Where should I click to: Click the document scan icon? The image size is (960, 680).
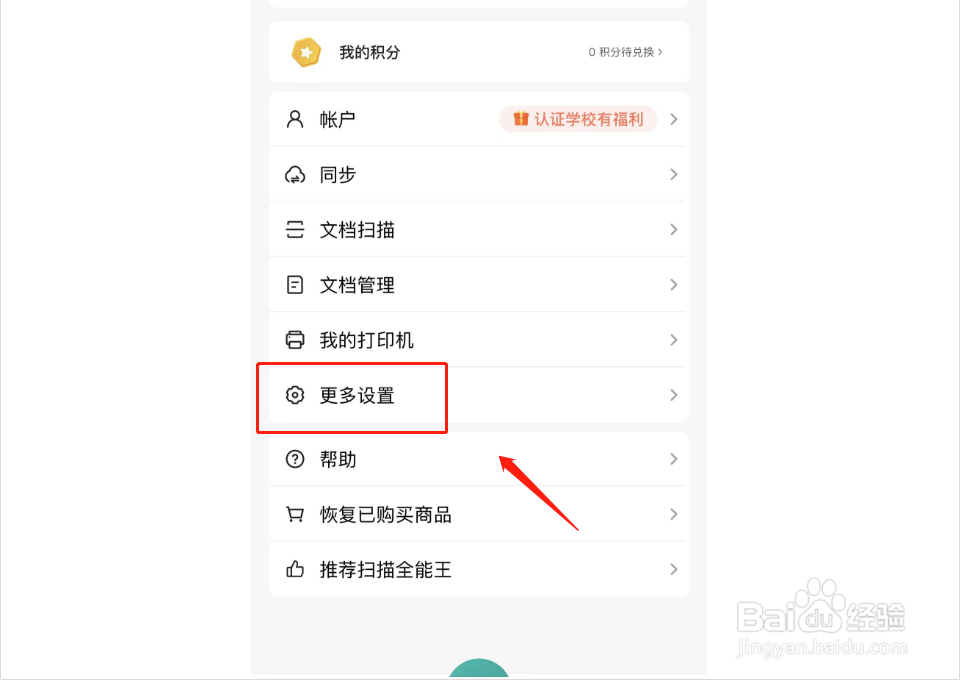click(x=295, y=230)
